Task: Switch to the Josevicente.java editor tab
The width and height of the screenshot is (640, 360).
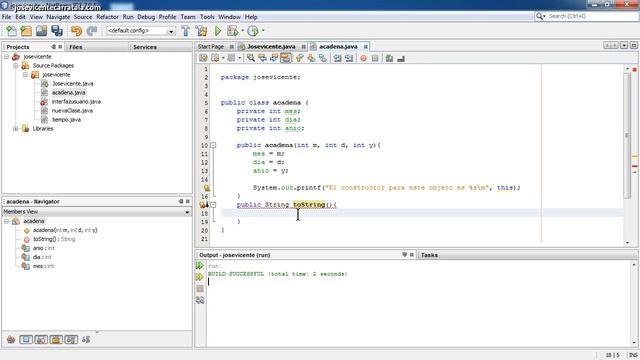Action: [x=271, y=47]
